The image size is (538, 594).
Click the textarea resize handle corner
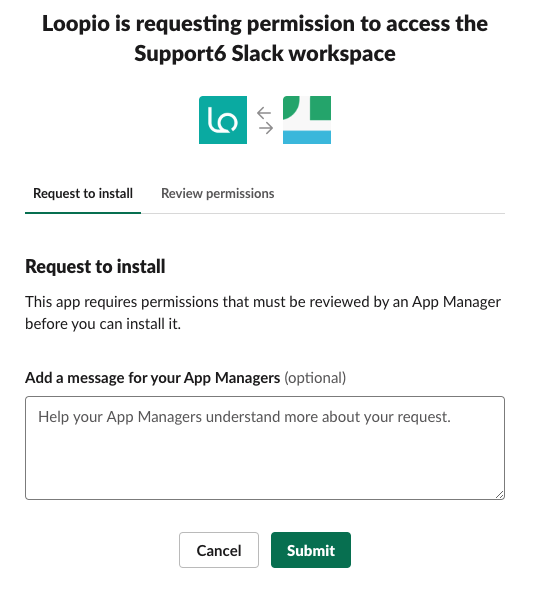click(500, 495)
